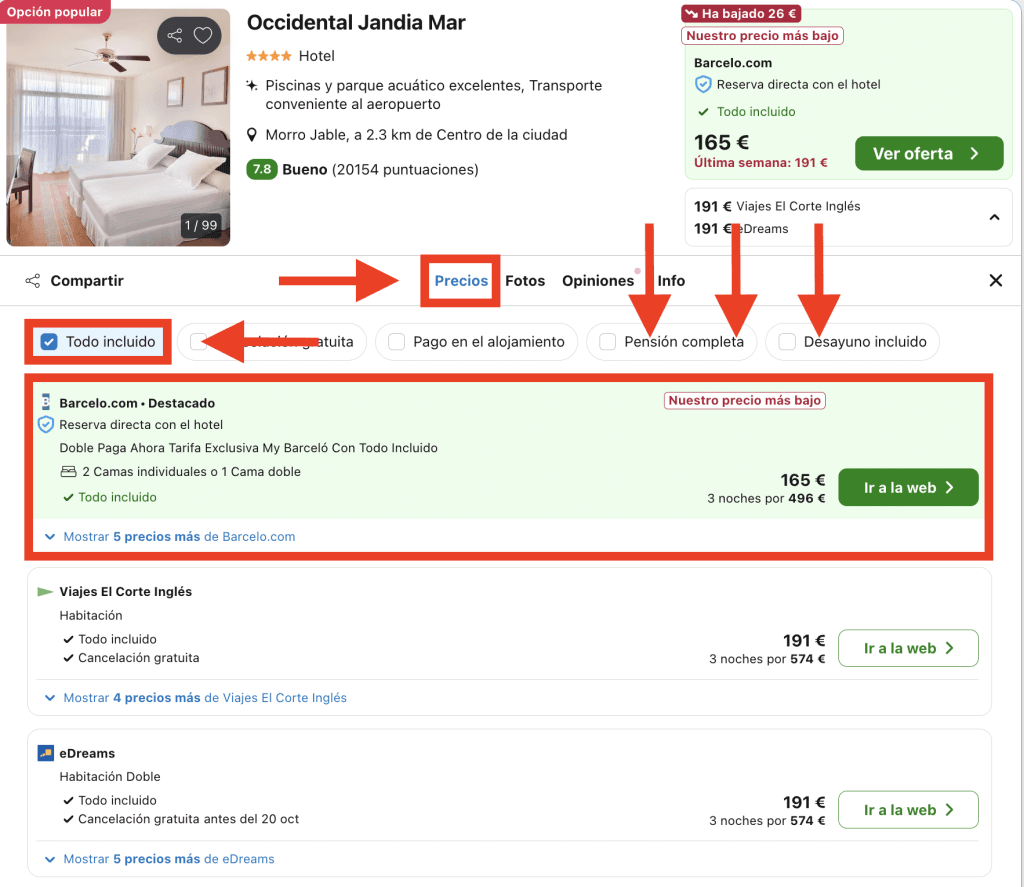Uncheck the Todo incluido filter
The width and height of the screenshot is (1024, 887).
pos(48,342)
